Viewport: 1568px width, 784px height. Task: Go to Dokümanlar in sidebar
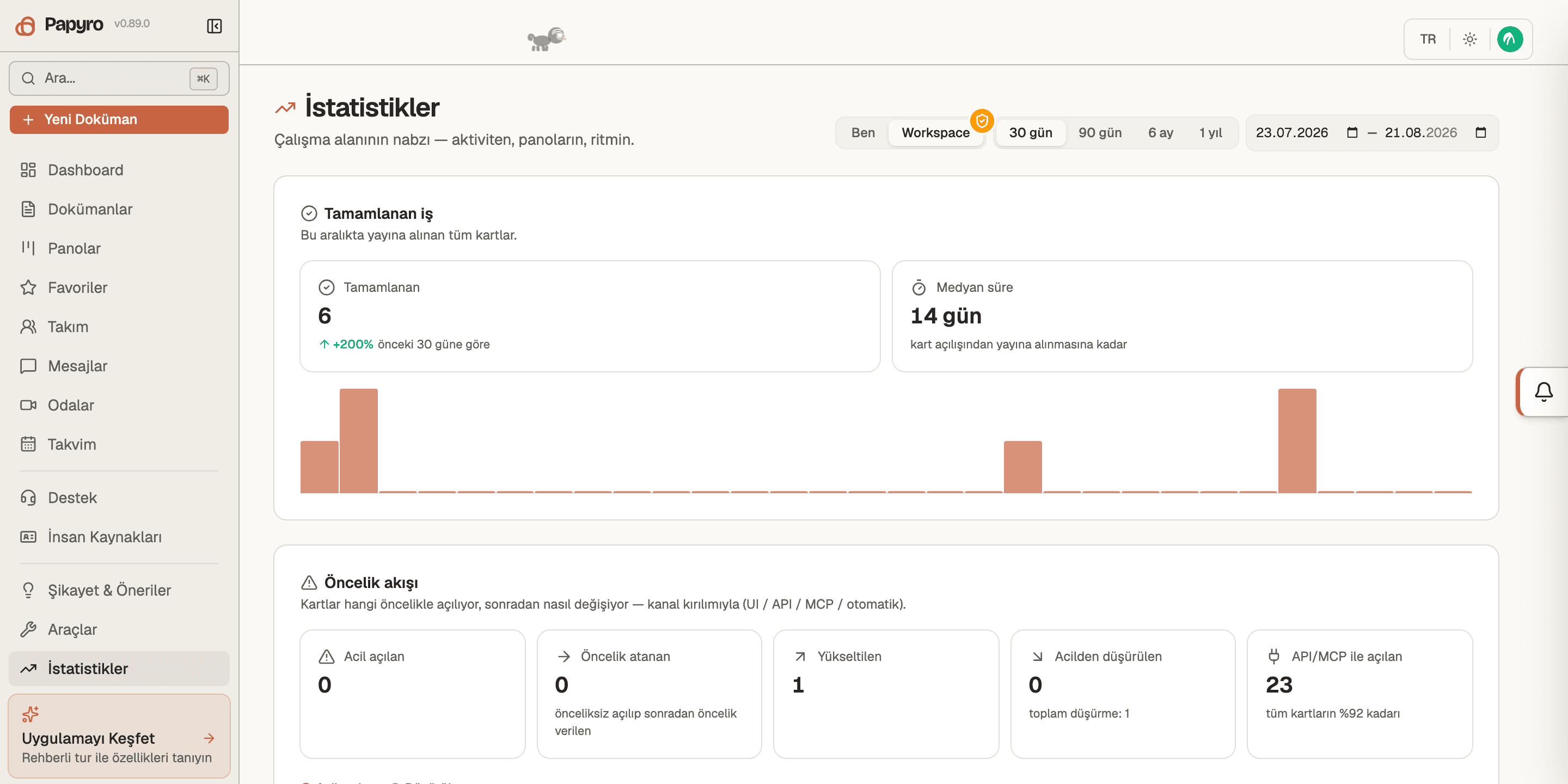tap(119, 209)
